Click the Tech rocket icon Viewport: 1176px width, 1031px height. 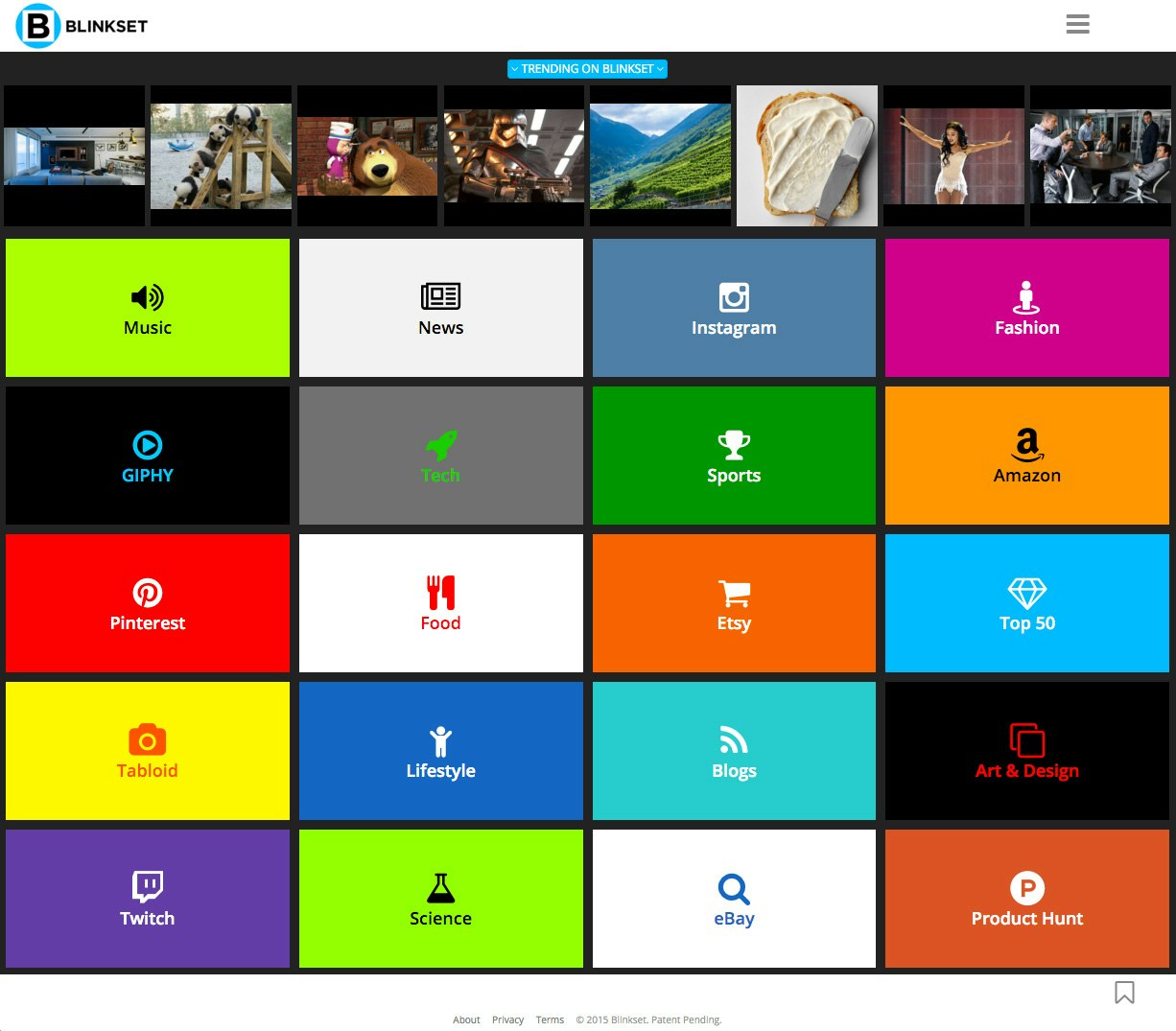(x=441, y=445)
